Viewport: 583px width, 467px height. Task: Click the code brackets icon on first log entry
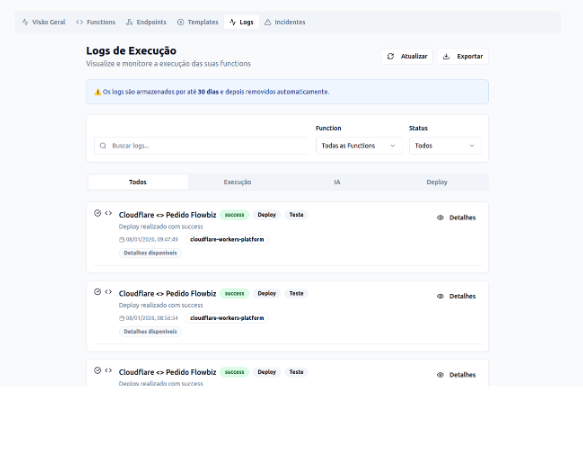point(108,213)
